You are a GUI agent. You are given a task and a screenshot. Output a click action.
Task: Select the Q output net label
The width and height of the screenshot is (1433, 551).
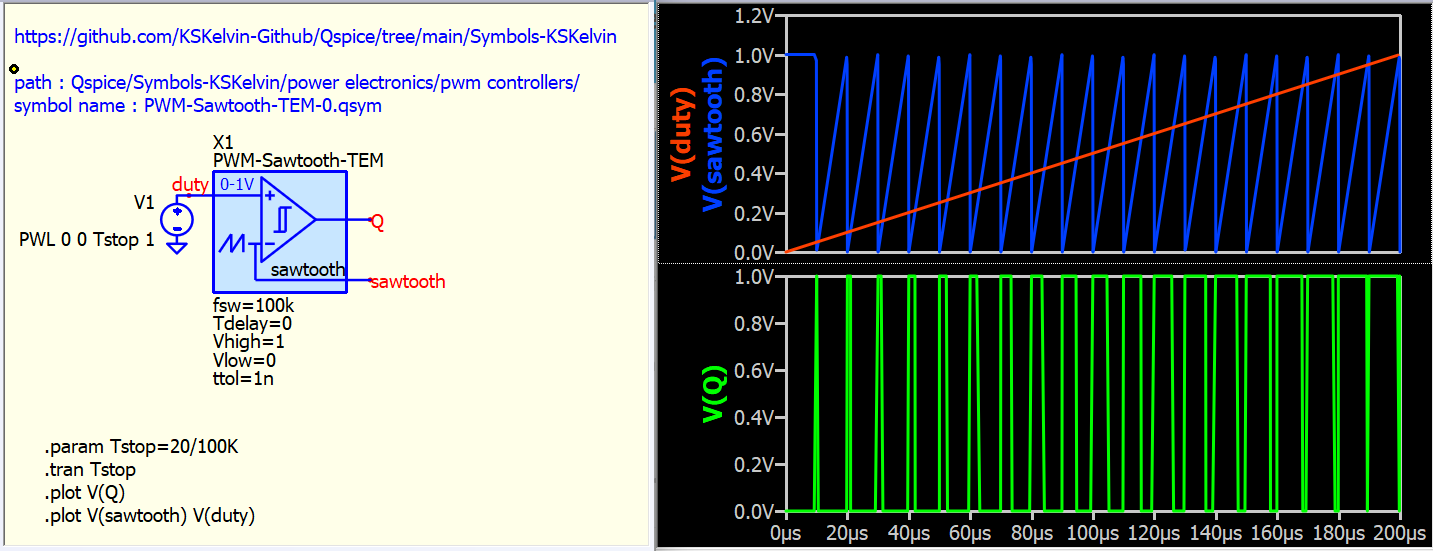click(377, 222)
